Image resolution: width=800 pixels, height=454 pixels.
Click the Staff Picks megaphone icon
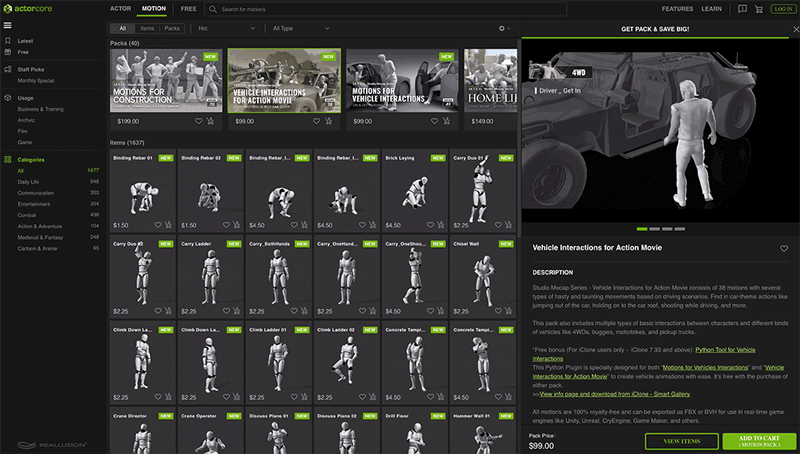pyautogui.click(x=8, y=69)
